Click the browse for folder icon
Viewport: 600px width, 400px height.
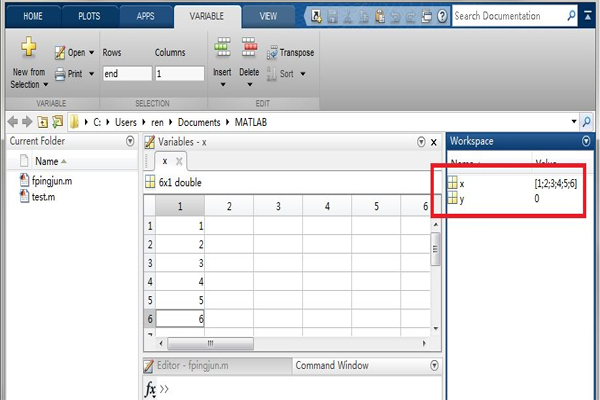57,122
